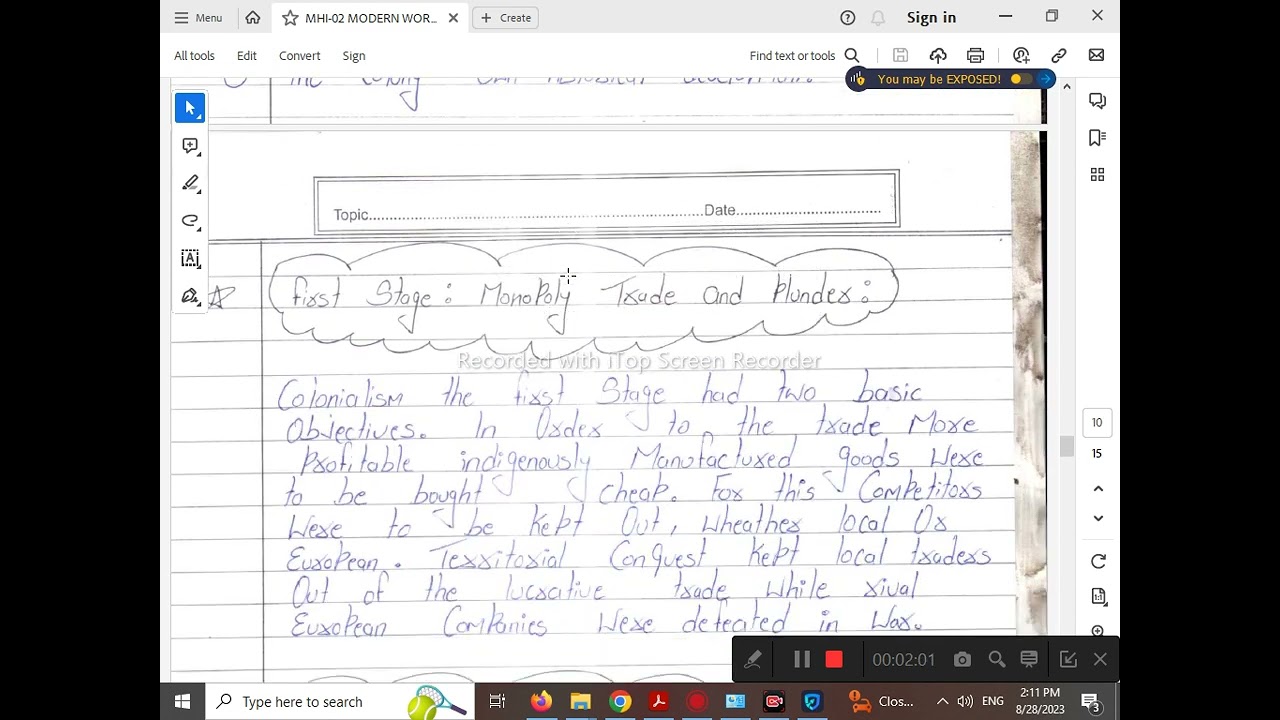Open the 2:11 PM clock calendar

coord(1040,701)
